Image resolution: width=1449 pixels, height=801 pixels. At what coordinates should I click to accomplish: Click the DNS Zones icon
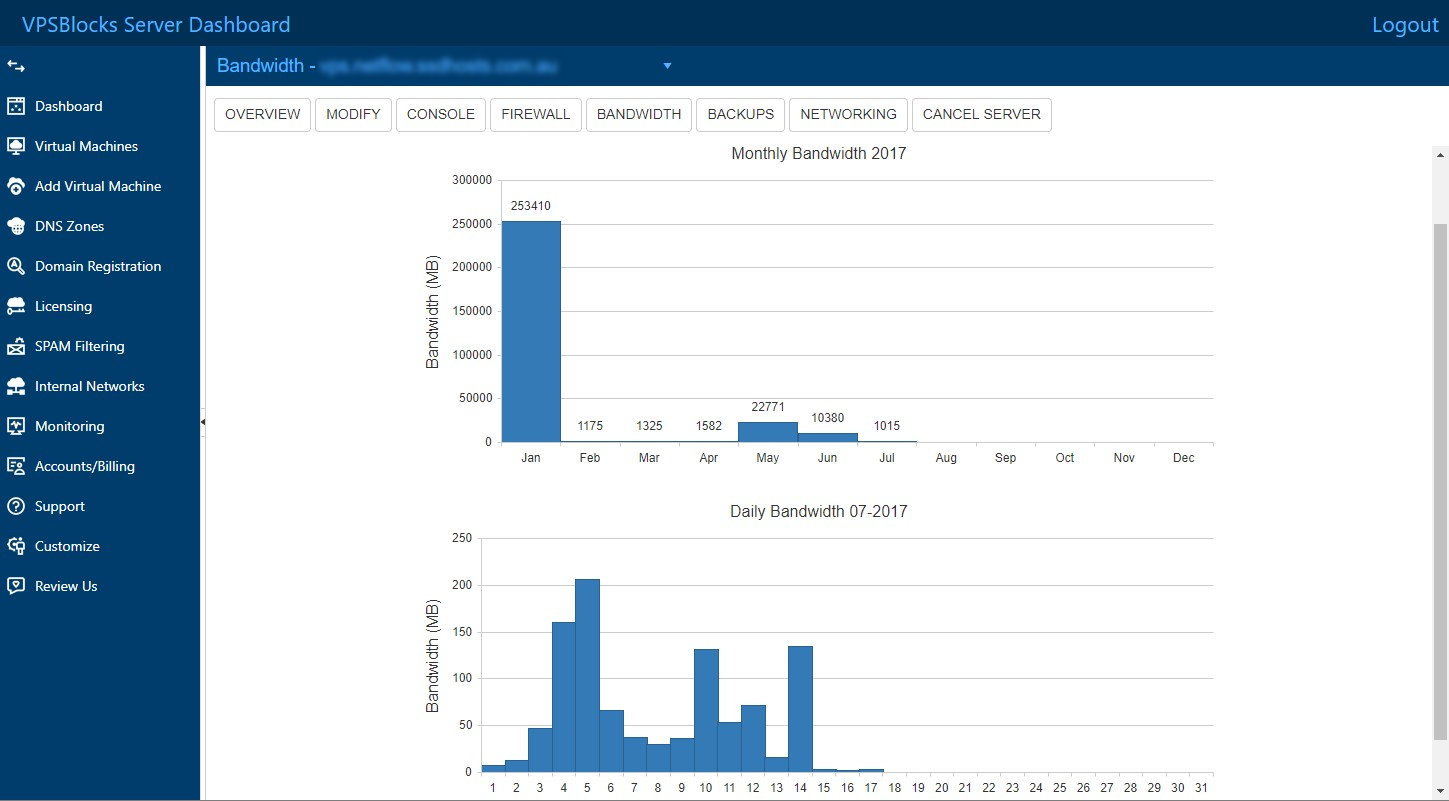(16, 226)
